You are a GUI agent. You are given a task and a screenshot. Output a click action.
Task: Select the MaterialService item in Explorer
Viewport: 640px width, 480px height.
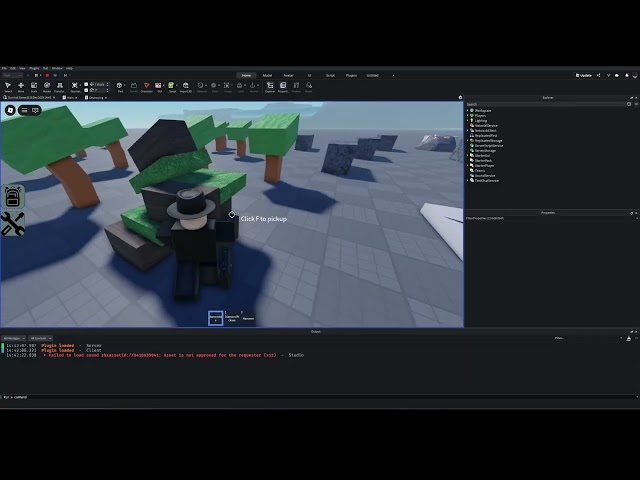pos(484,125)
